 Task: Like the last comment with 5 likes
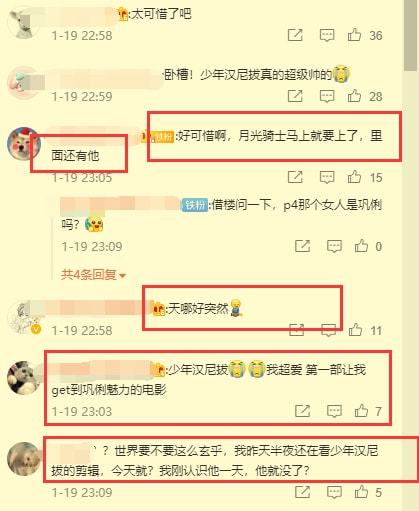[x=361, y=492]
